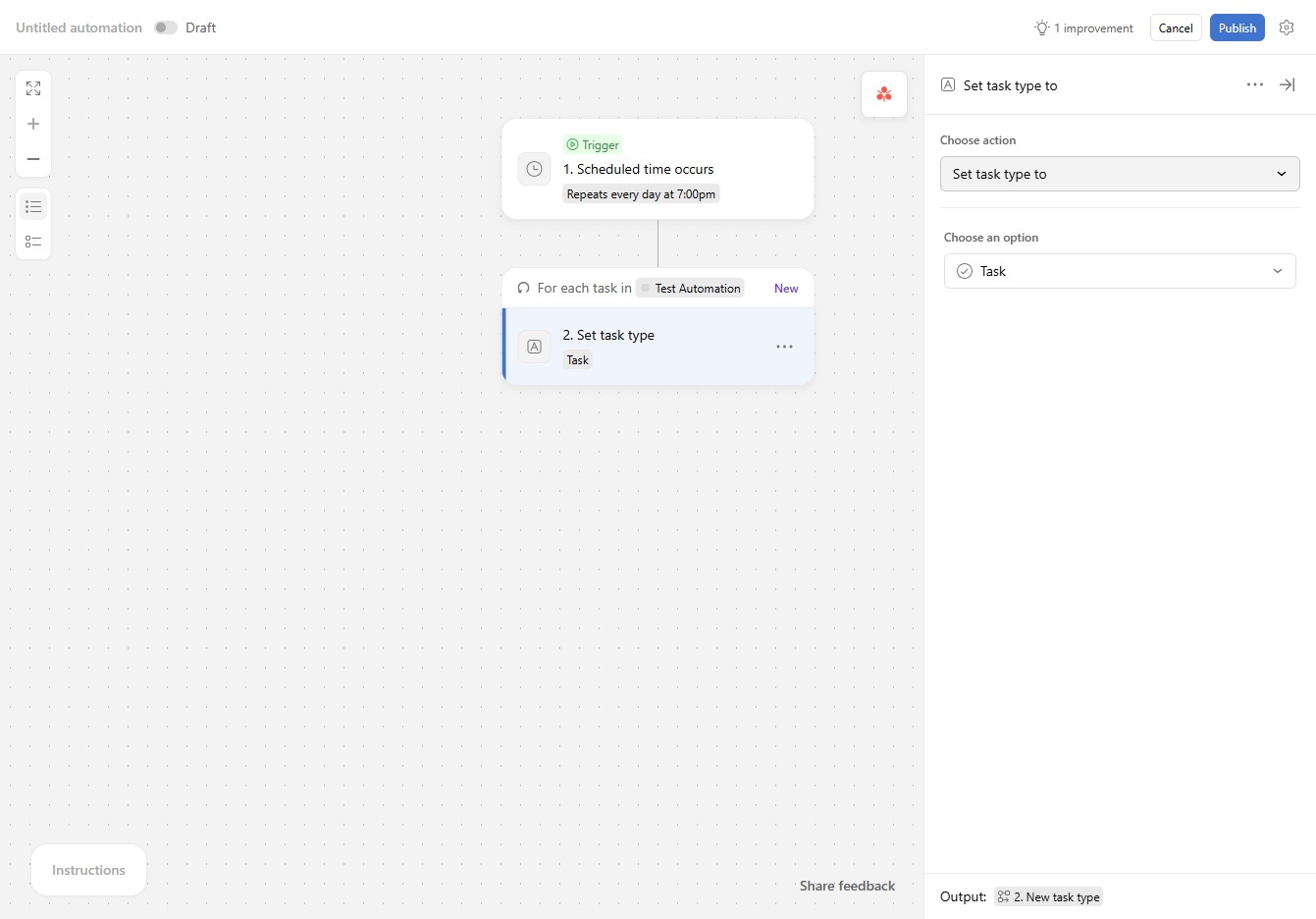This screenshot has width=1316, height=919.
Task: Click the Task tag on step 2 card
Action: pos(578,360)
